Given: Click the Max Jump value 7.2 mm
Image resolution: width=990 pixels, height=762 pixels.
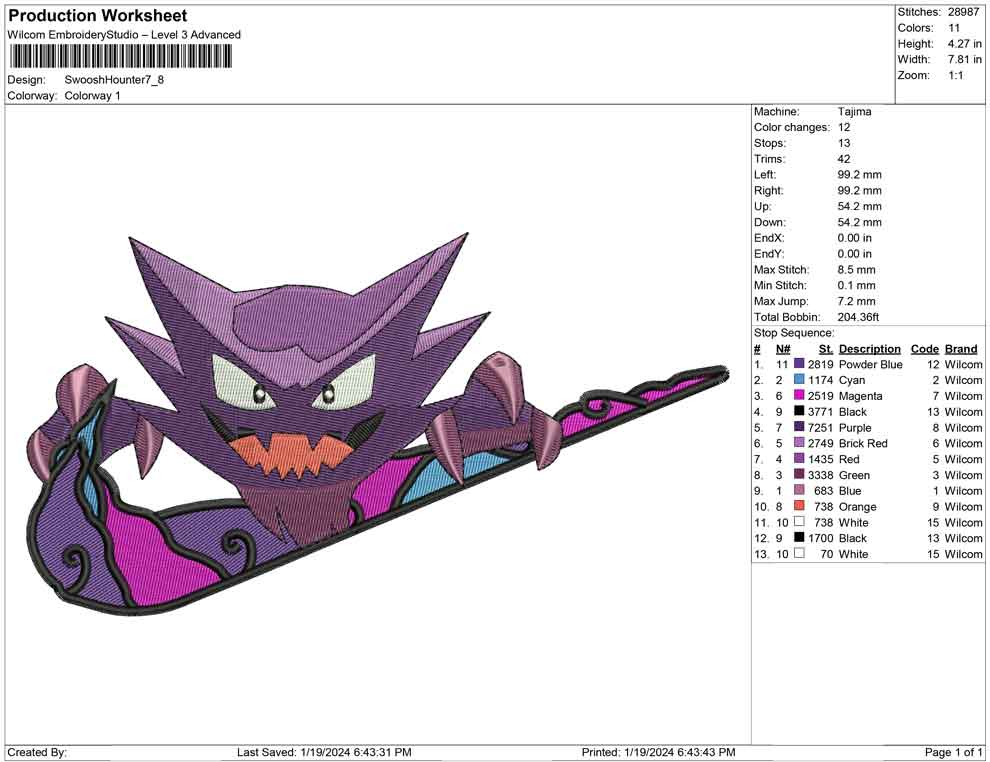Looking at the screenshot, I should (857, 301).
